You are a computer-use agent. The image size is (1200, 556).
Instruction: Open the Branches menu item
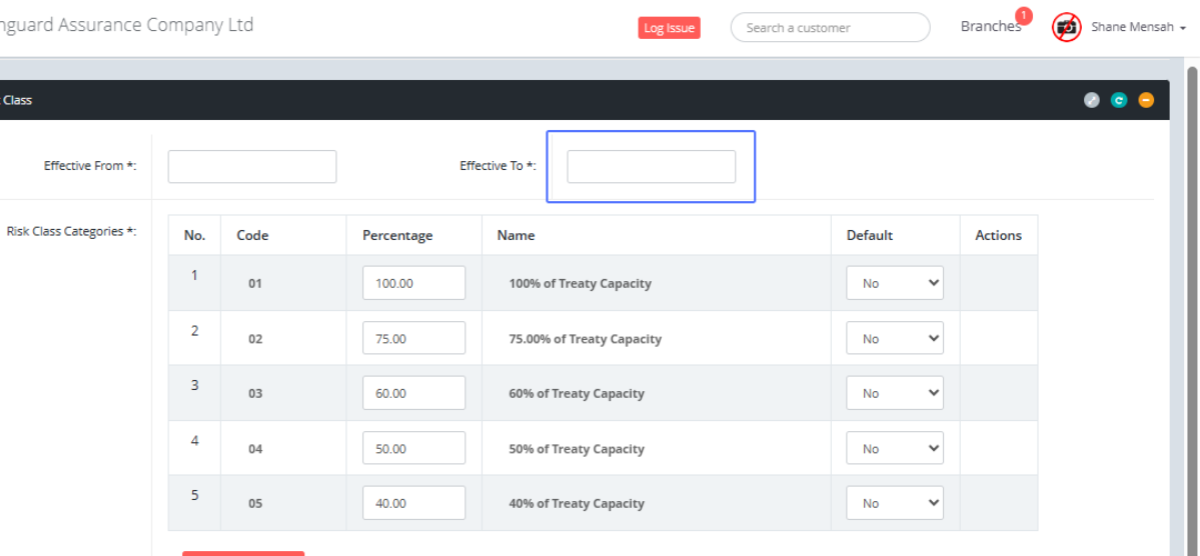click(x=989, y=27)
